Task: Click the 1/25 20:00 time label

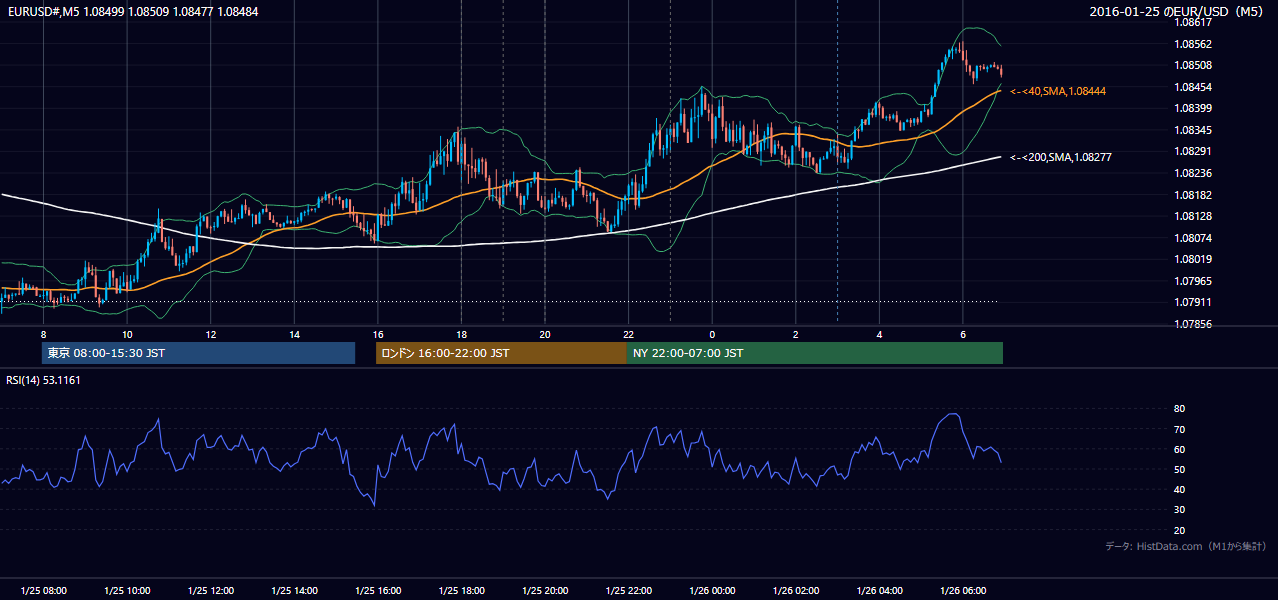Action: pos(545,591)
